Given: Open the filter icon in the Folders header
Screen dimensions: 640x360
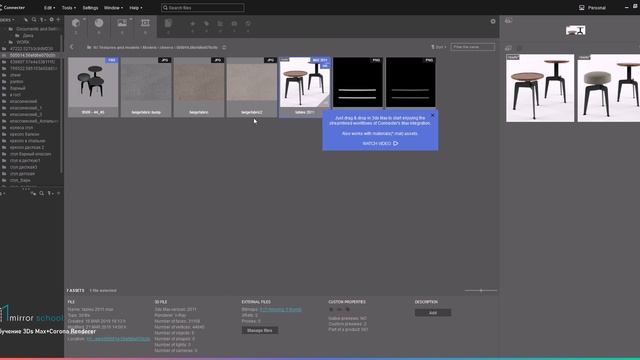Looking at the screenshot, I should pos(42,20).
